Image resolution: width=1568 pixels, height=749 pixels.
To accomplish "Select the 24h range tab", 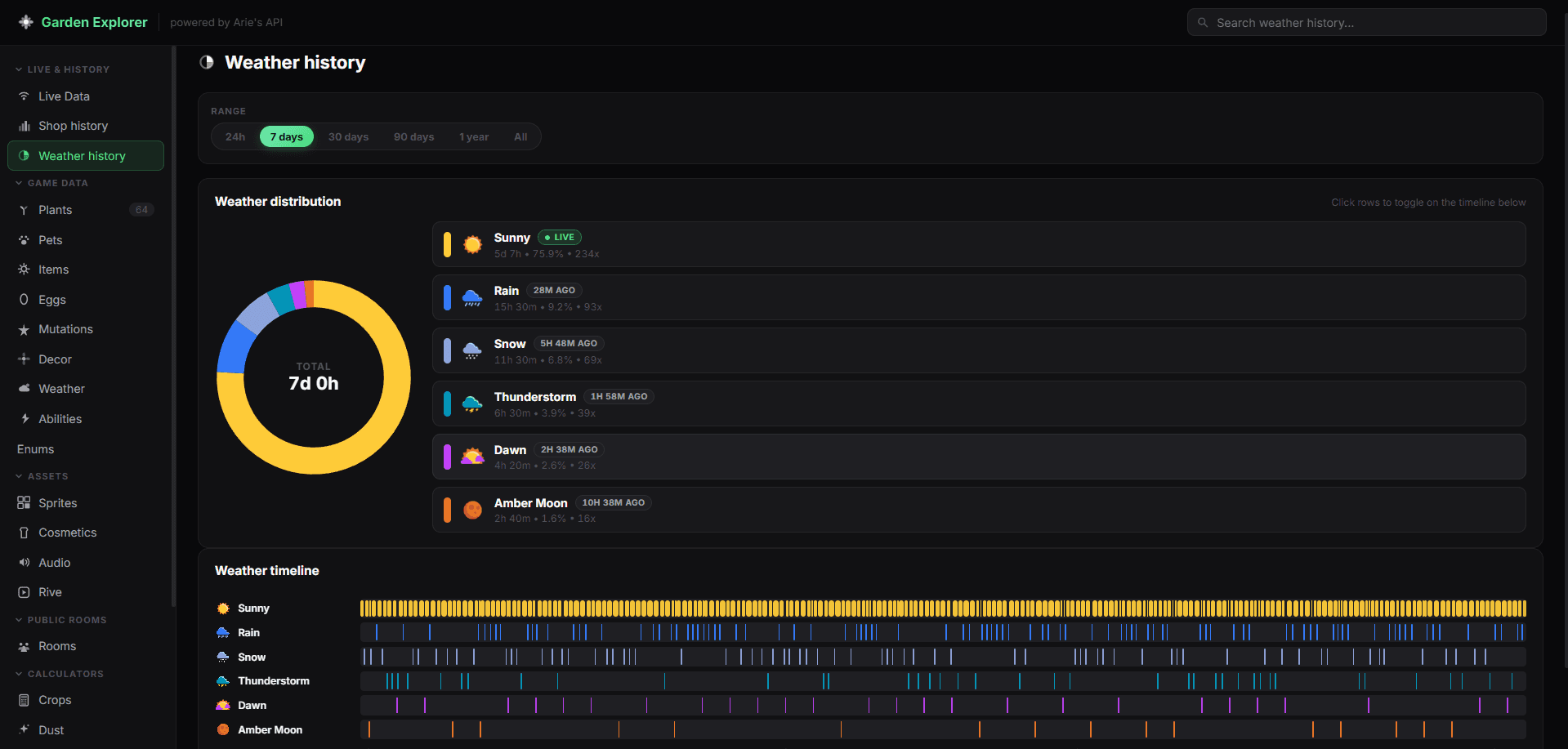I will (235, 136).
